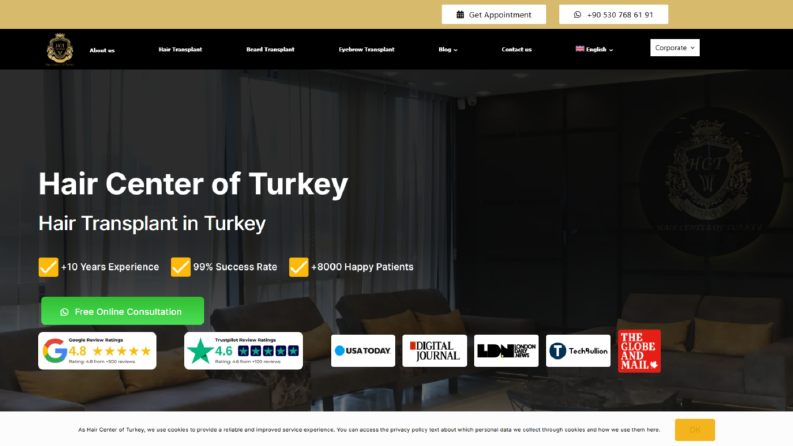Click the checkmark icon next to +10 Years Experience

coord(49,267)
